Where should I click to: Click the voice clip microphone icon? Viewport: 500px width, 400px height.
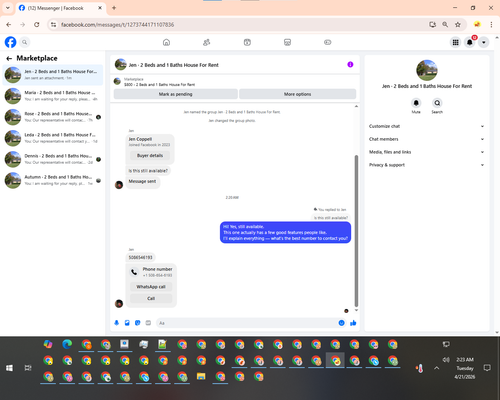pos(117,323)
